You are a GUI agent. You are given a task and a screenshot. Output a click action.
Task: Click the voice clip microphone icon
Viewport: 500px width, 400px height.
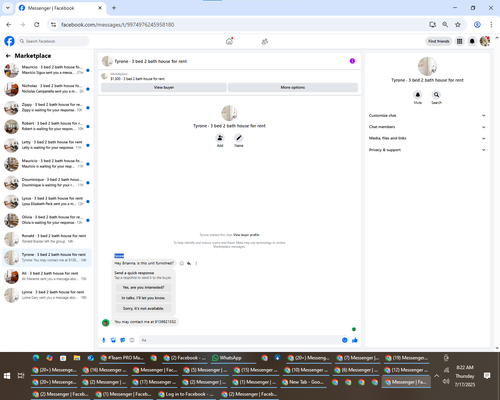[x=104, y=340]
